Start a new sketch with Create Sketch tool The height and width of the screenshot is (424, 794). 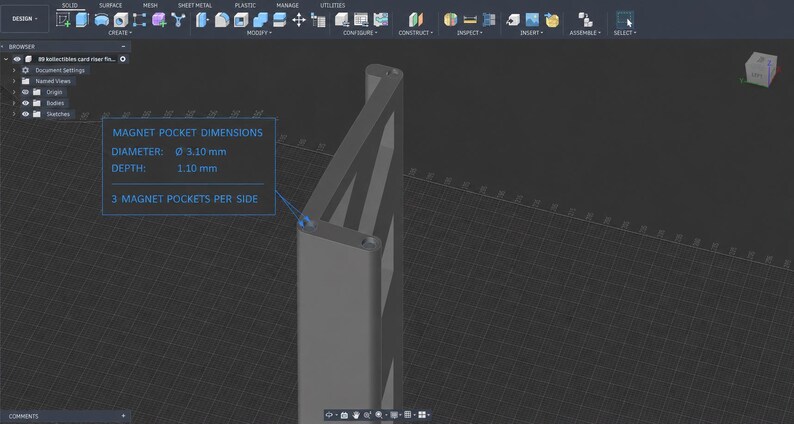63,20
